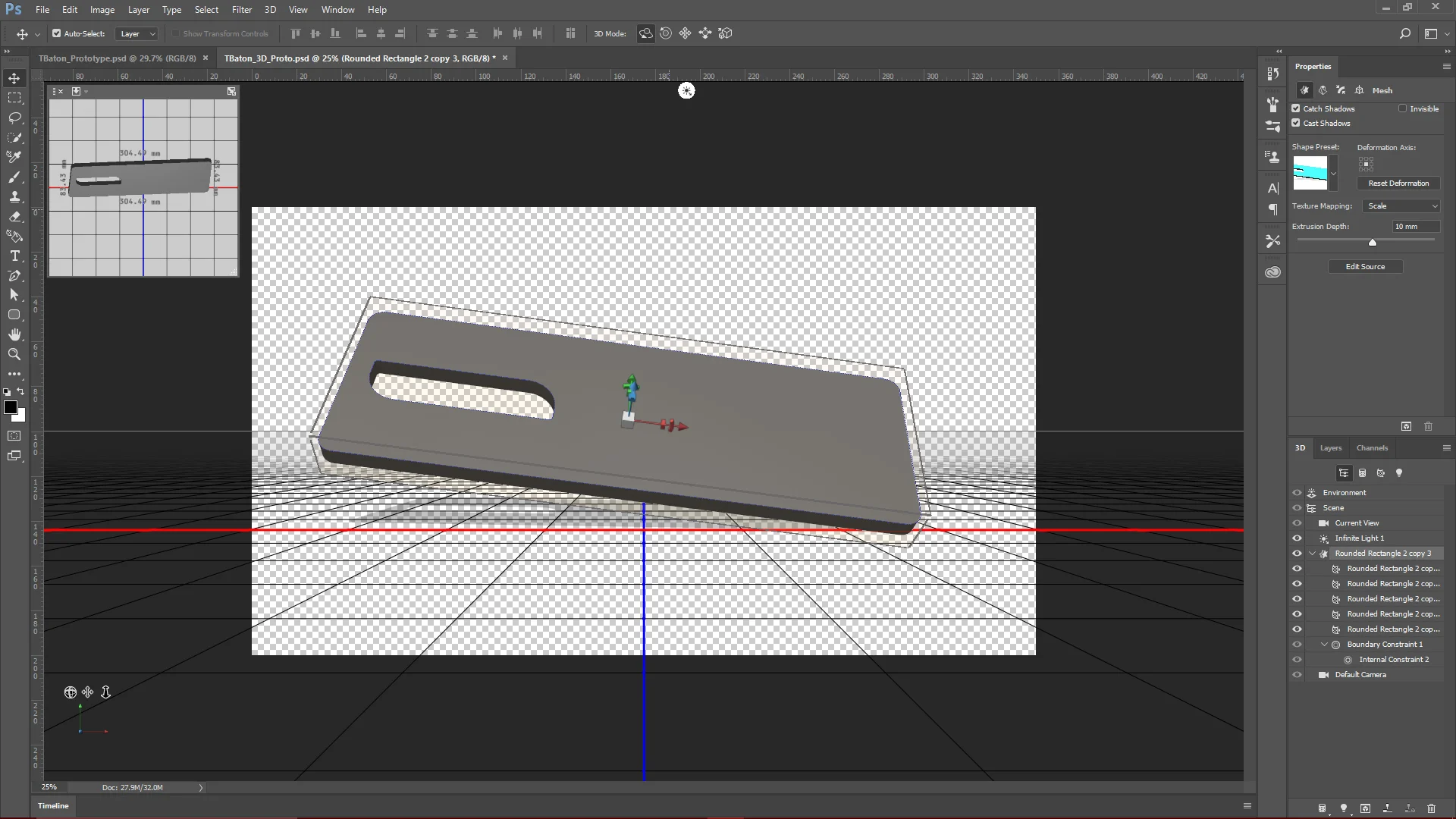1456x819 pixels.
Task: Click the Reset Deformation button
Action: [1398, 184]
